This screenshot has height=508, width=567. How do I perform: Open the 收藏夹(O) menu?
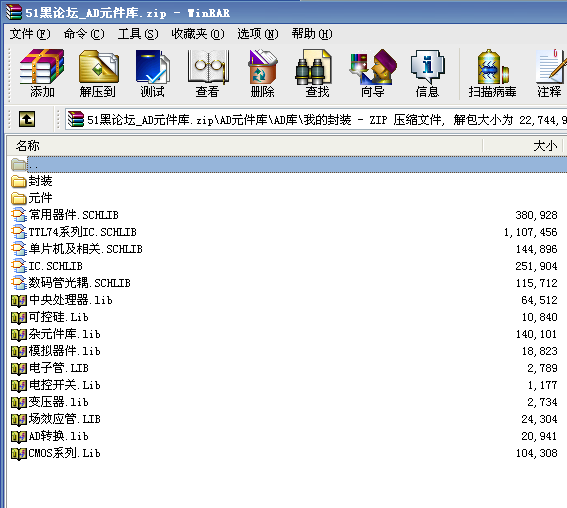point(197,34)
